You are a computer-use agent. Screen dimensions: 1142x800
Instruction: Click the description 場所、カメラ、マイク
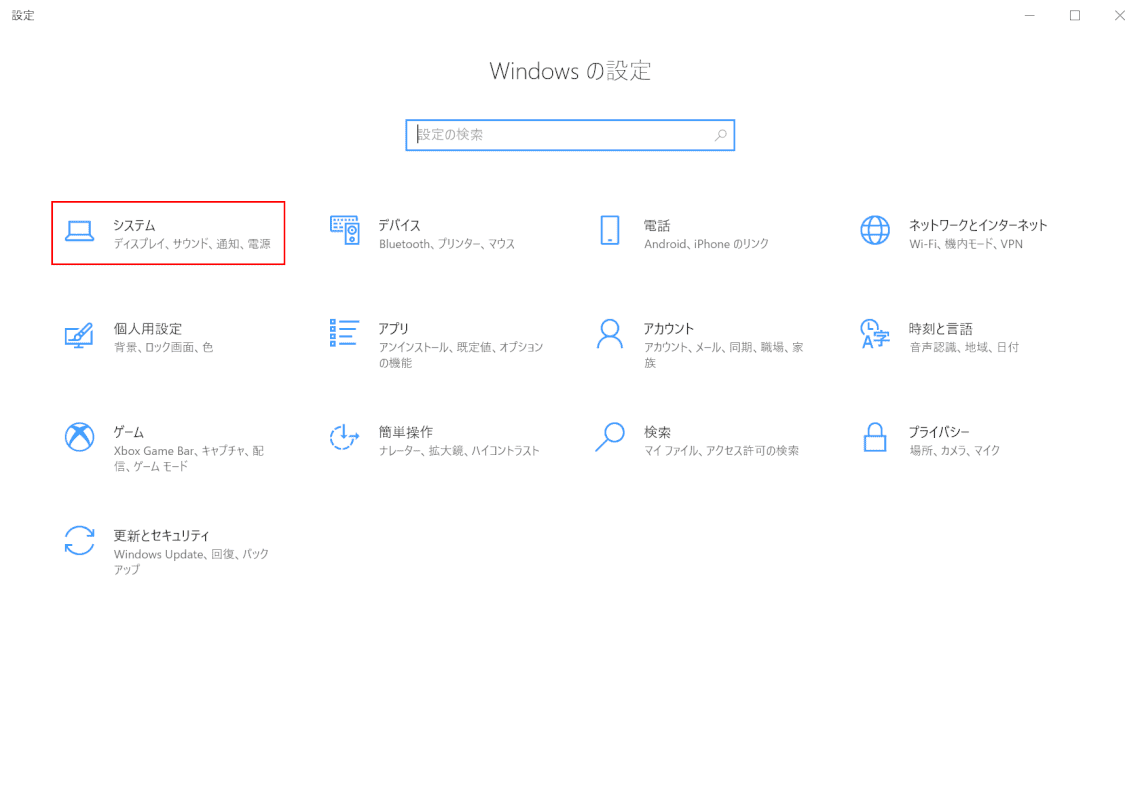pos(955,451)
